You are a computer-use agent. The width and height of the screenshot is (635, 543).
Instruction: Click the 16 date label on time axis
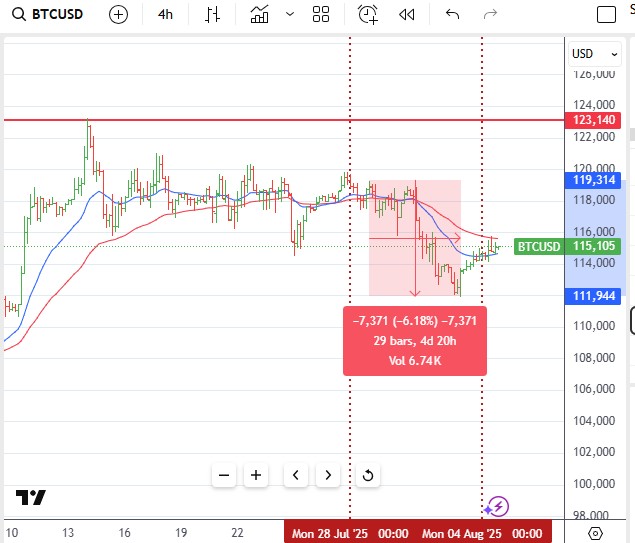click(x=124, y=532)
